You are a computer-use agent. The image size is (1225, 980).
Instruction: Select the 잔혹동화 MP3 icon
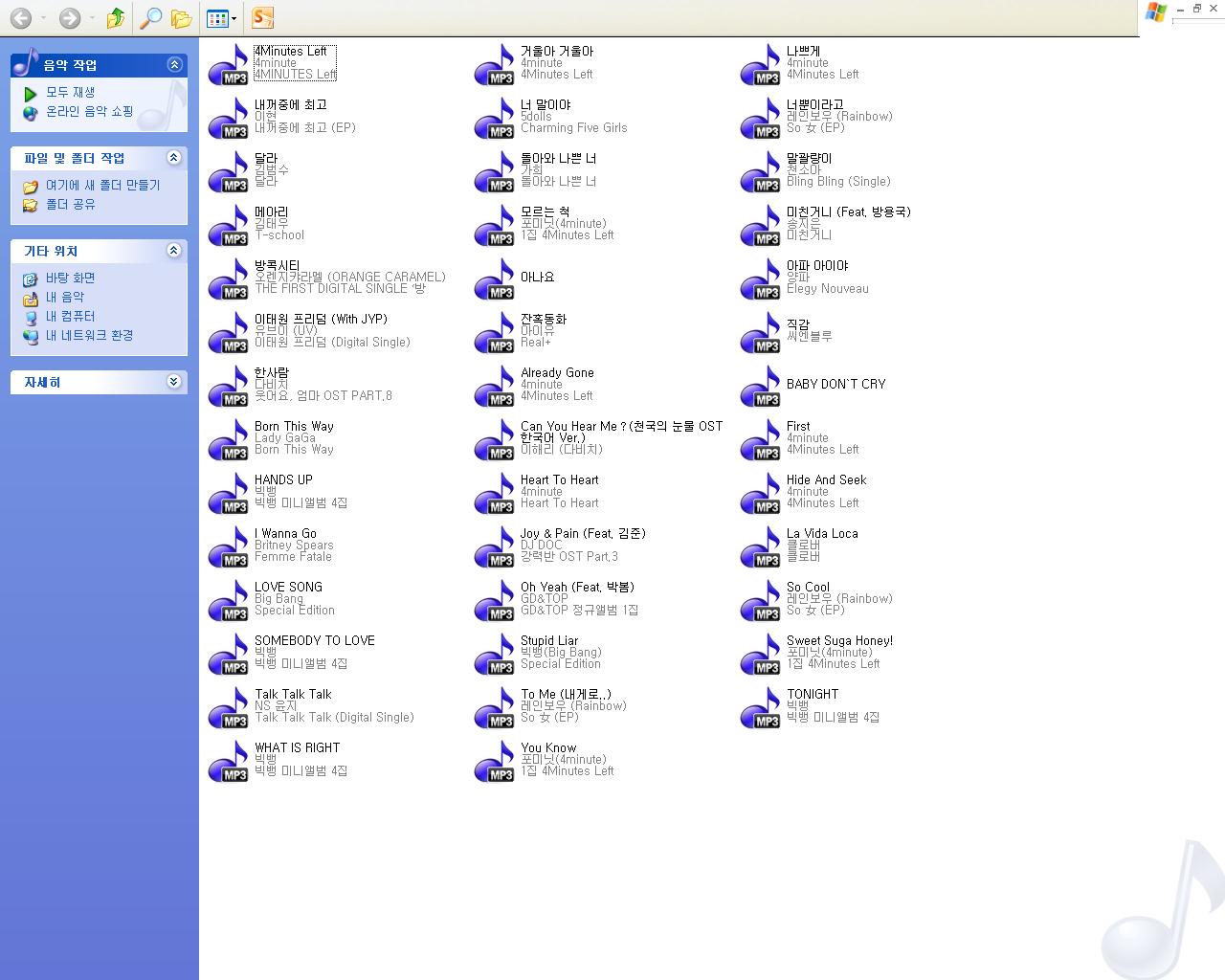(495, 332)
